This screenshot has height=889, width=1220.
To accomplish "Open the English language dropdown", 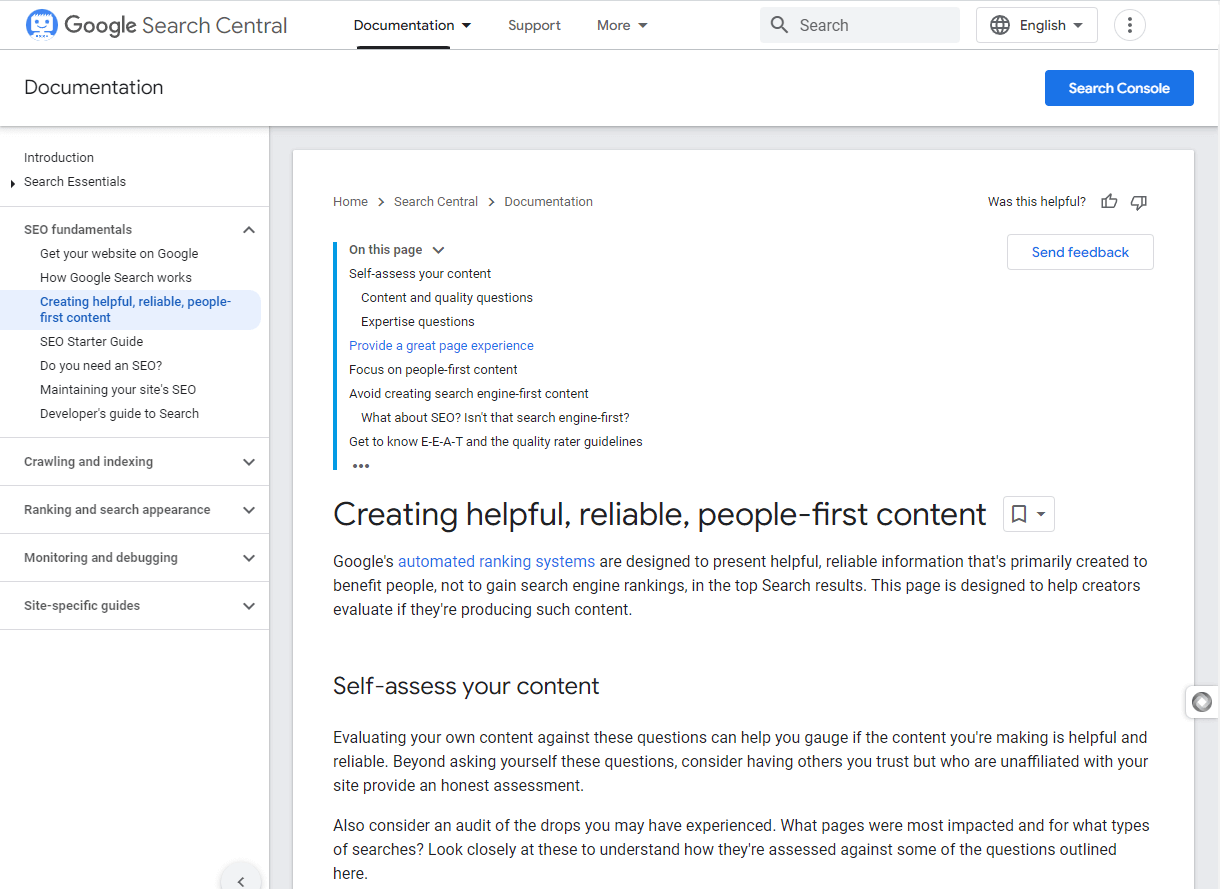I will click(x=1036, y=25).
